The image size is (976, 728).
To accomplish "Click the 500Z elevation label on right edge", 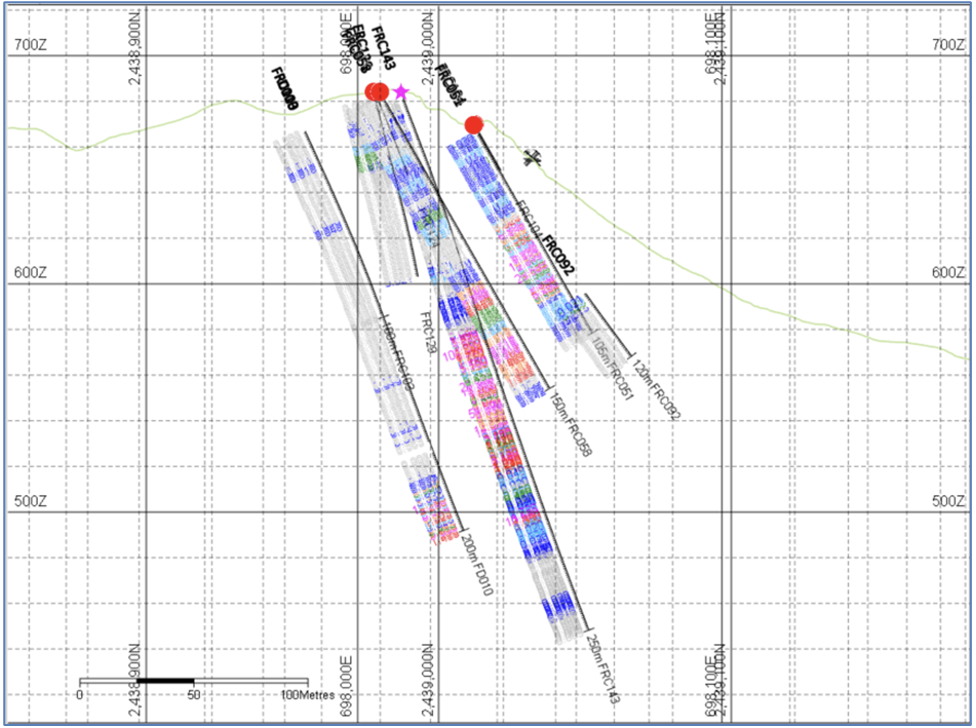I will click(x=948, y=501).
